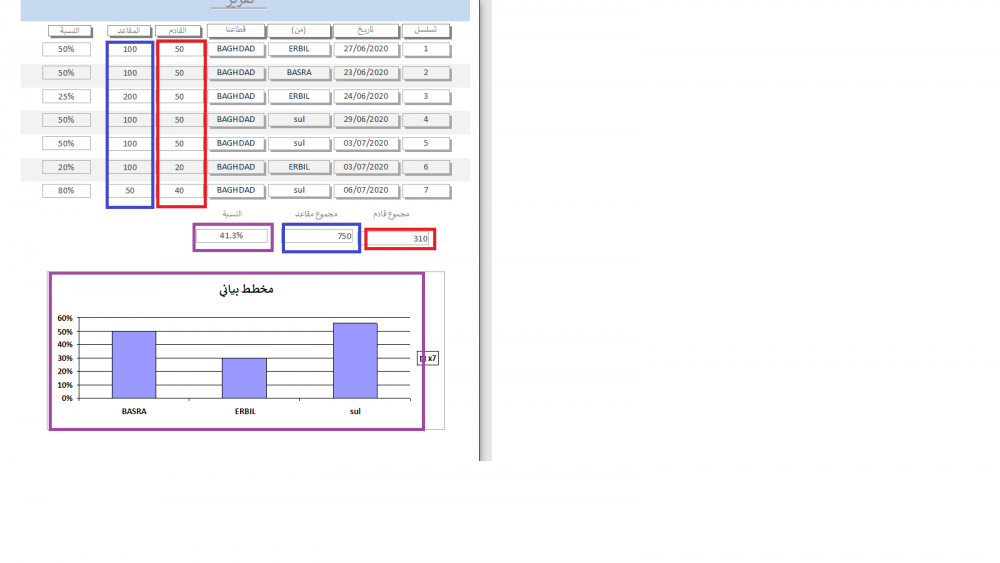The image size is (1000, 563).
Task: Select the date cell 29/06/2020
Action: click(x=366, y=120)
